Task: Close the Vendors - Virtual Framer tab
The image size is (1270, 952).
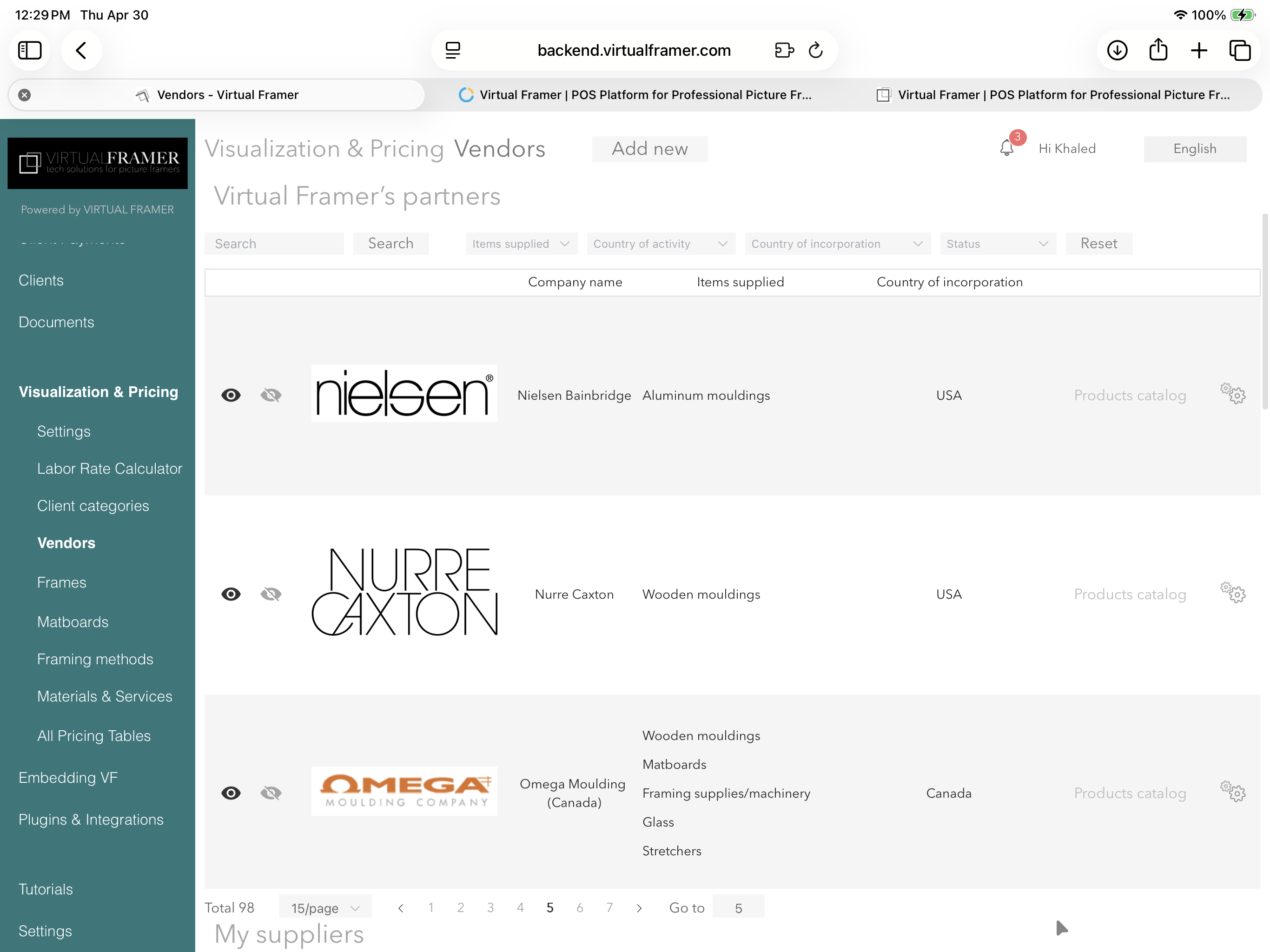Action: pyautogui.click(x=25, y=95)
